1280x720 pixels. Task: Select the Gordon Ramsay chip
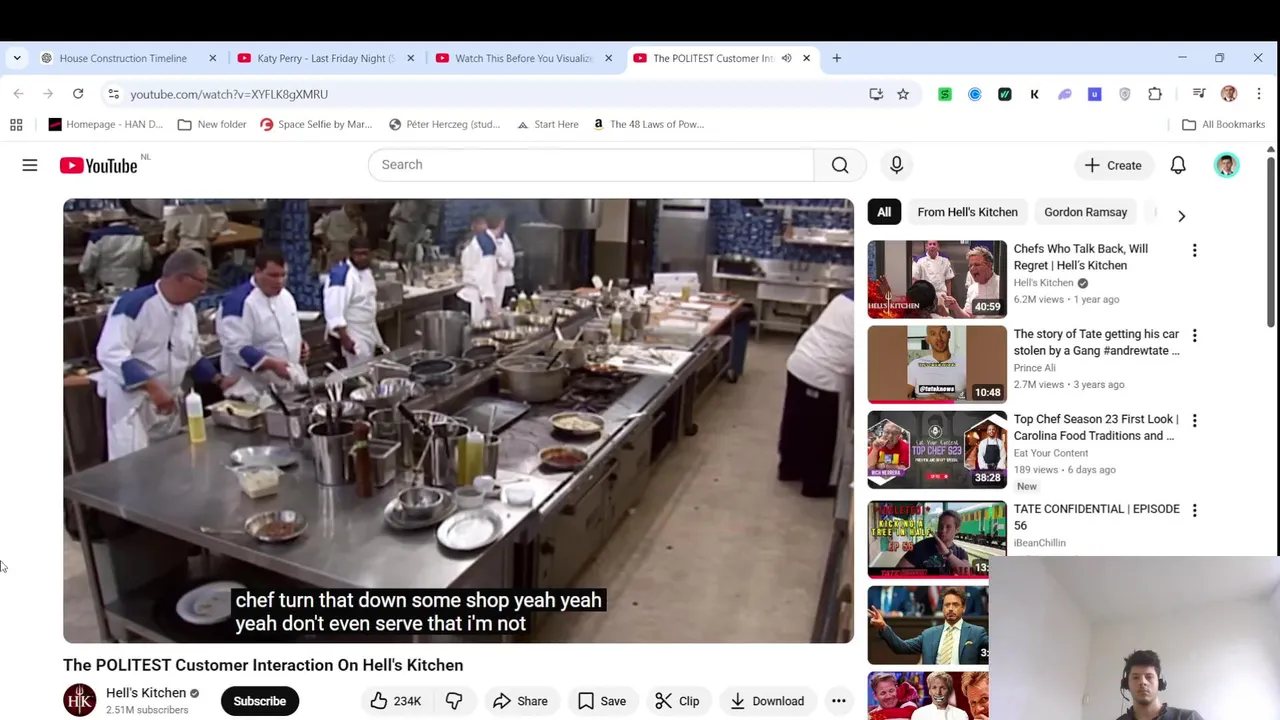coord(1085,212)
